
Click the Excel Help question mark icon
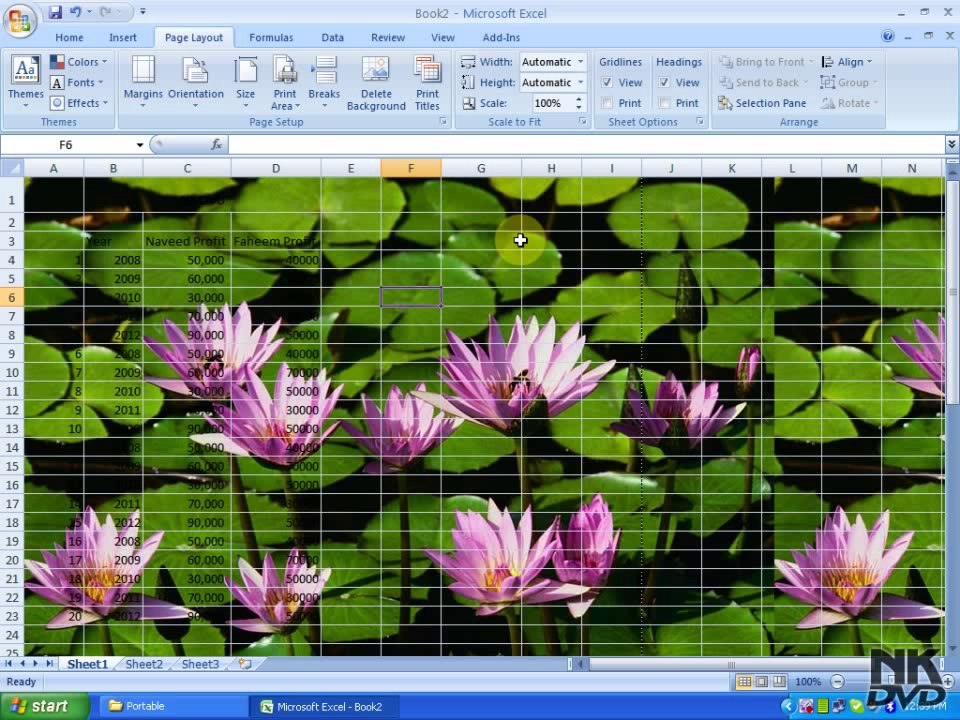888,36
